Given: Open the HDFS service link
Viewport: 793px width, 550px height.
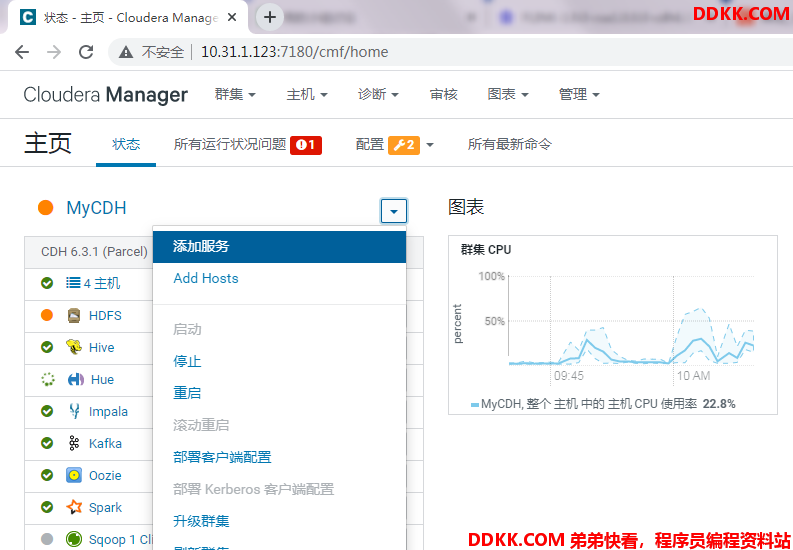Looking at the screenshot, I should 105,315.
